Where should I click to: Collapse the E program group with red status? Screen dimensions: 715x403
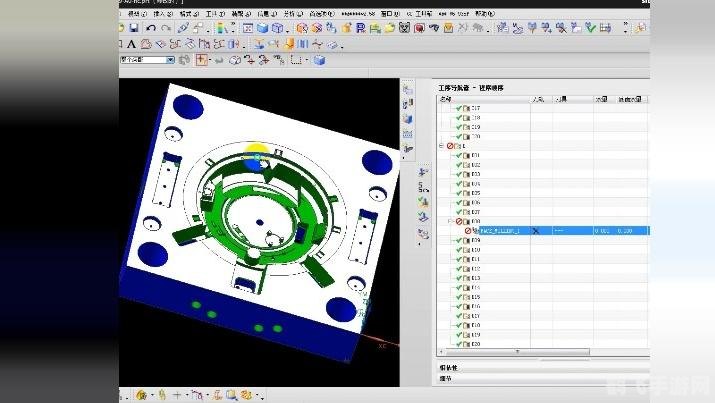coord(443,146)
